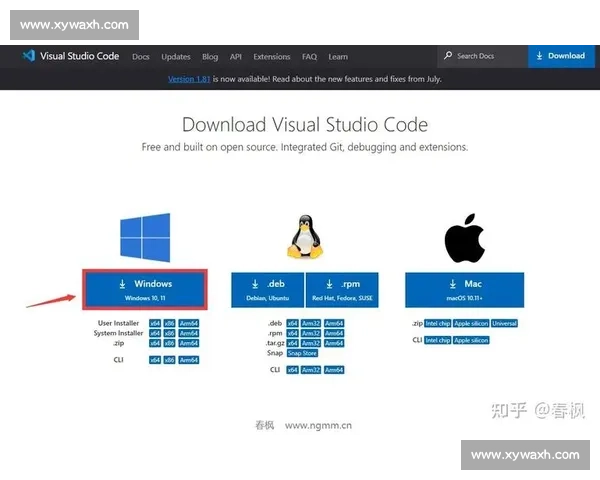Select Arm64 for Windows .zip
Image resolution: width=600 pixels, height=480 pixels.
[189, 343]
